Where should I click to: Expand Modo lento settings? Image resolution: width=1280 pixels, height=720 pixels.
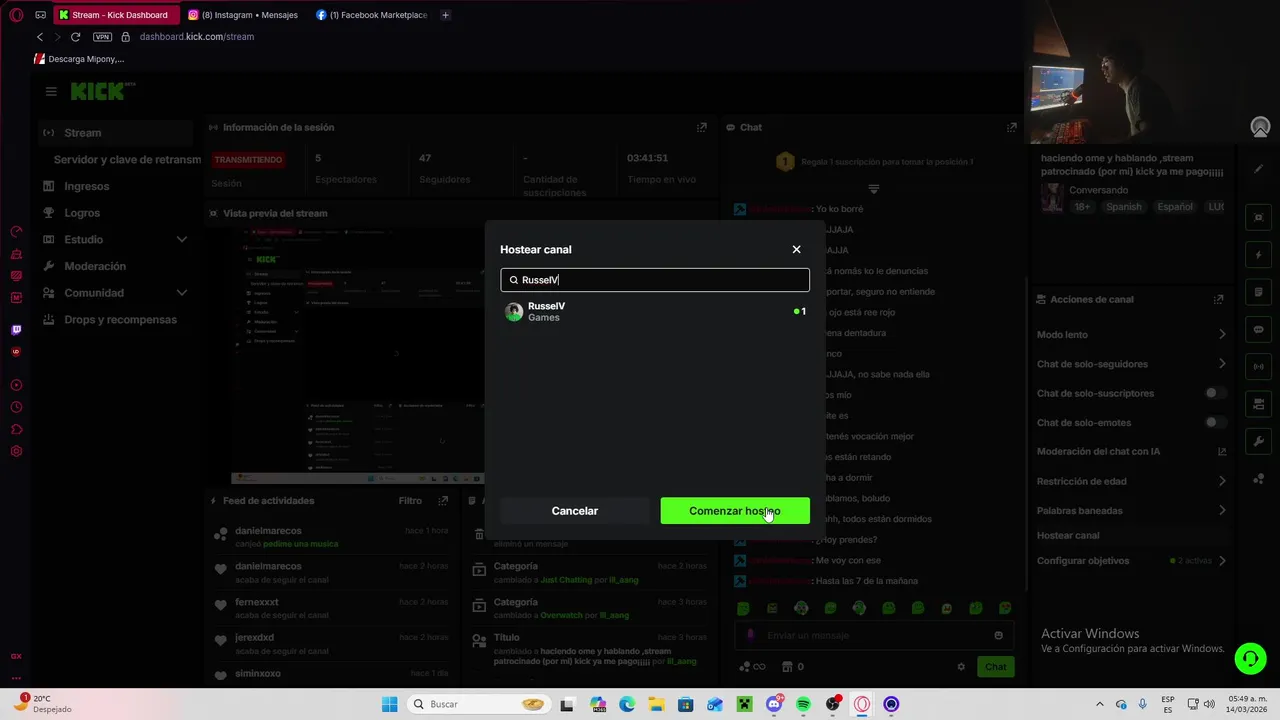[x=1131, y=335]
